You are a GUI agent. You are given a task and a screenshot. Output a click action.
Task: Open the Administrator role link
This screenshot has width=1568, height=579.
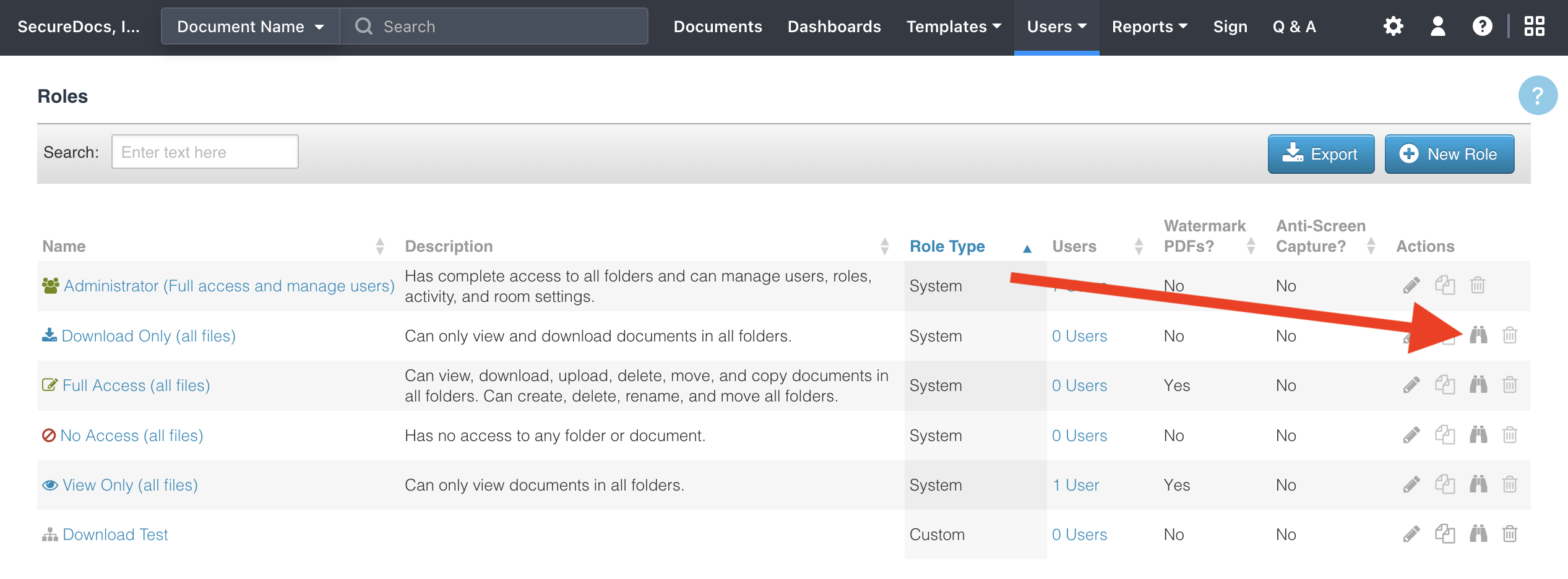tap(229, 286)
